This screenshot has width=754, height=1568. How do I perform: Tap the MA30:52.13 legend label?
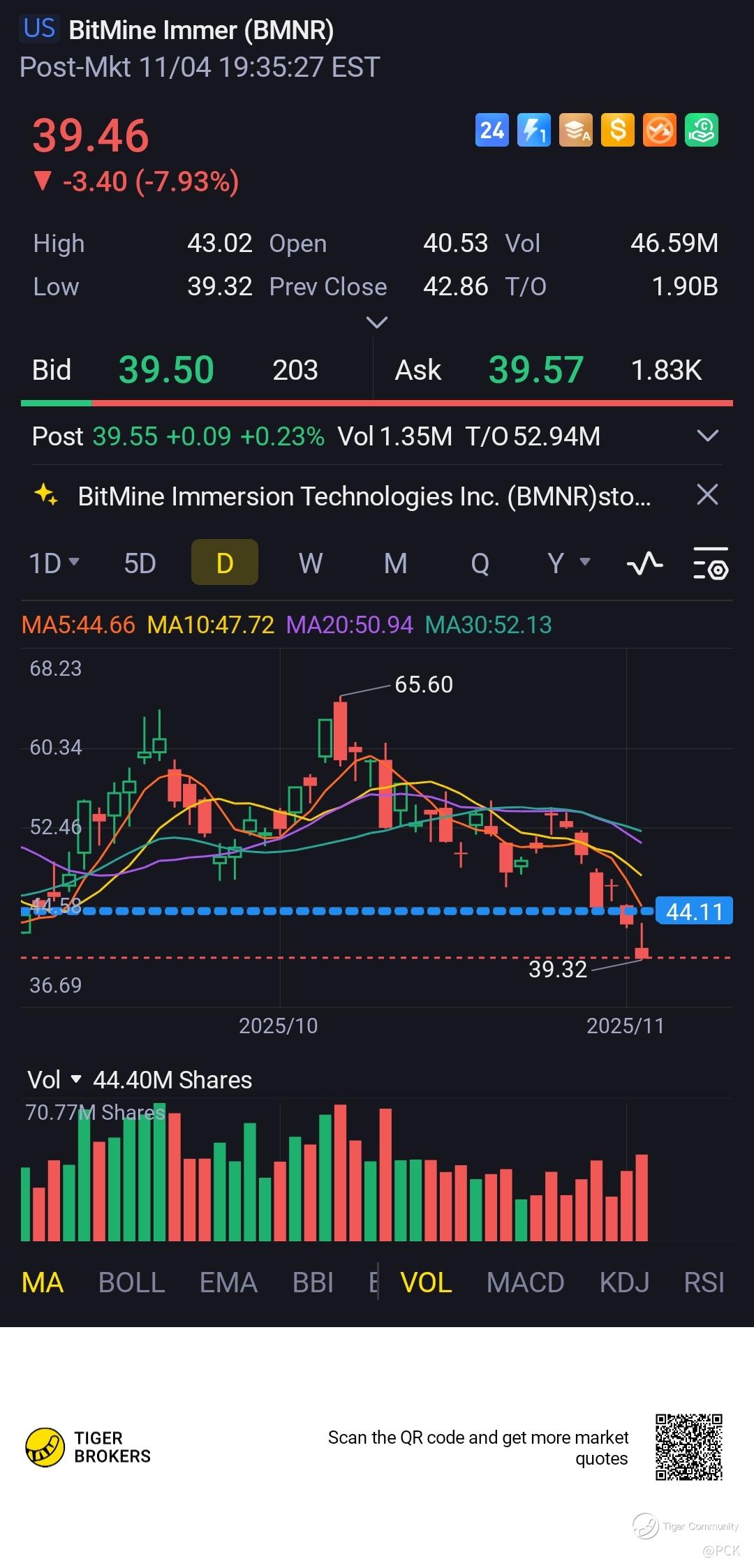[x=489, y=625]
